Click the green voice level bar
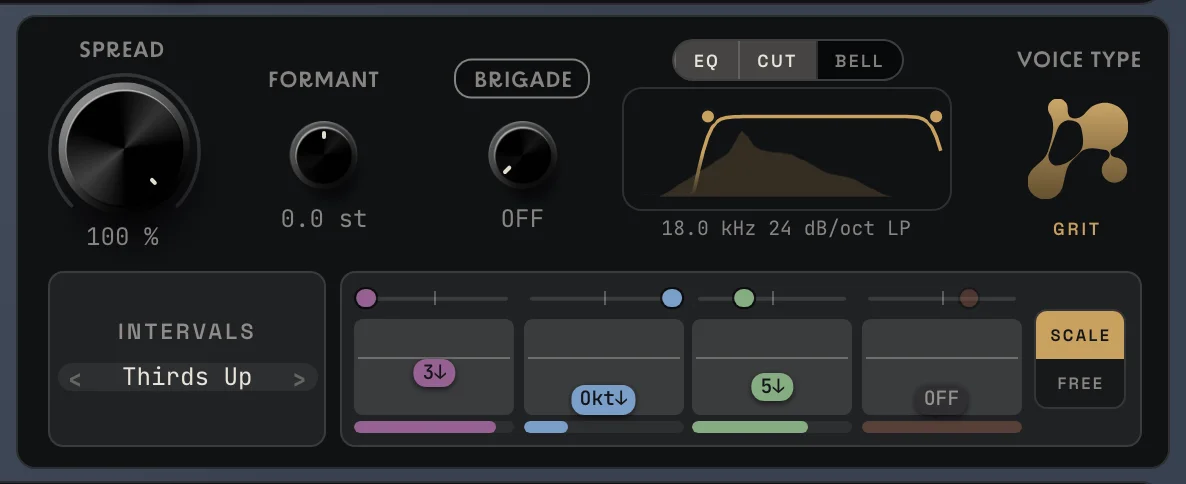Viewport: 1186px width, 484px height. [772, 427]
